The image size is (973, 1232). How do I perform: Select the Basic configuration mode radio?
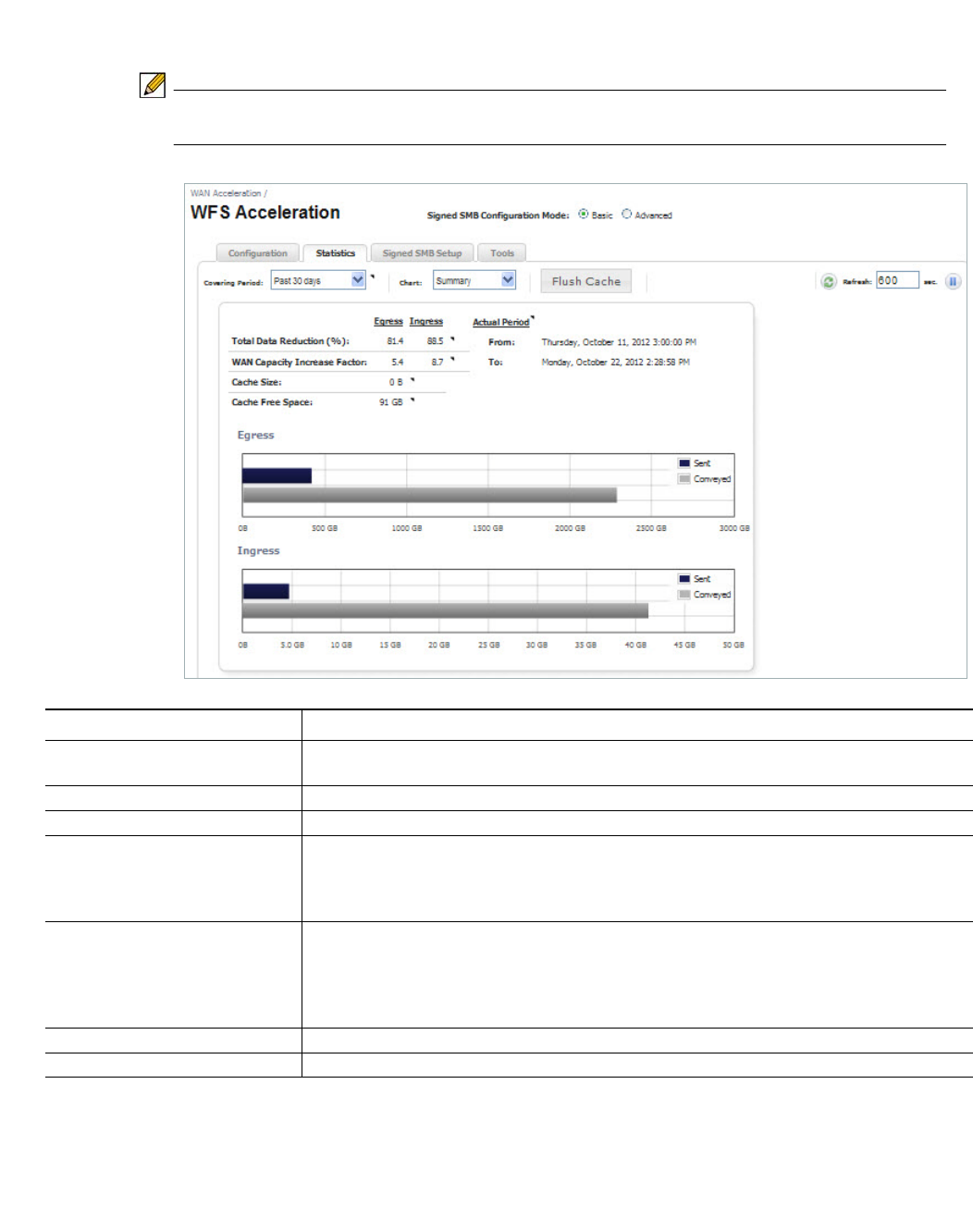pyautogui.click(x=584, y=214)
